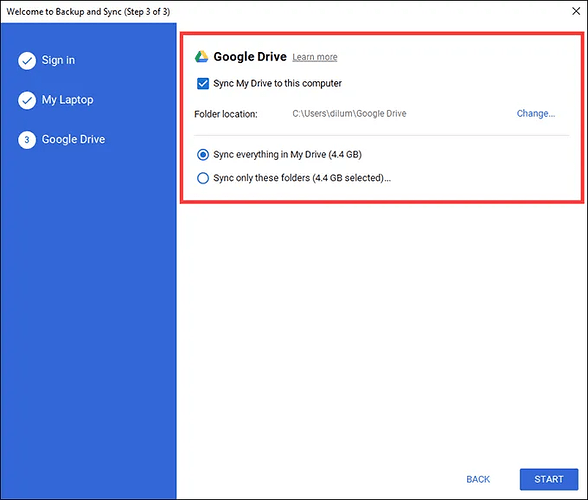Open the Learn more link
The height and width of the screenshot is (500, 588).
(x=315, y=57)
